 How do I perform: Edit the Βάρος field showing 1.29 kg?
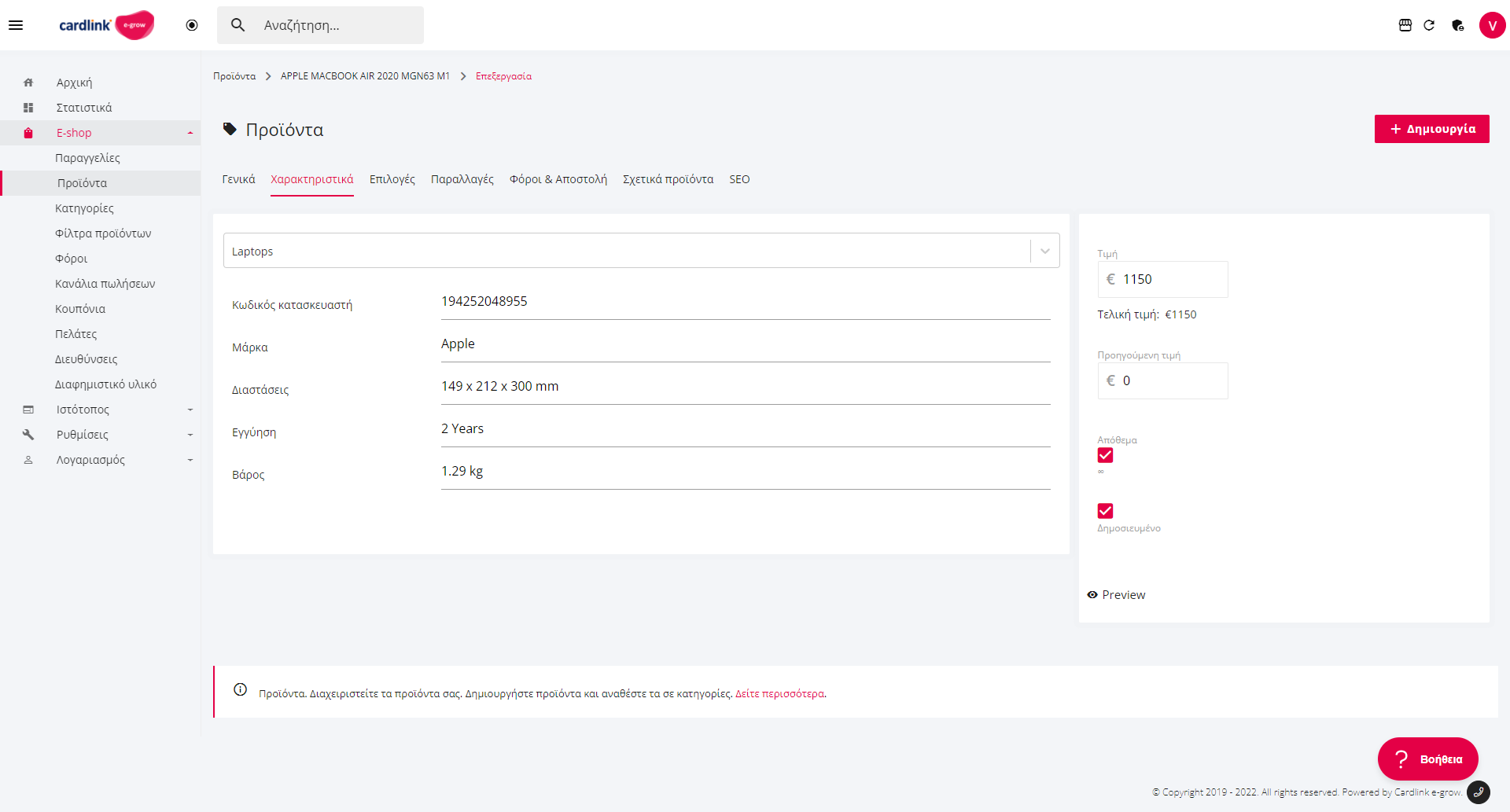click(746, 472)
